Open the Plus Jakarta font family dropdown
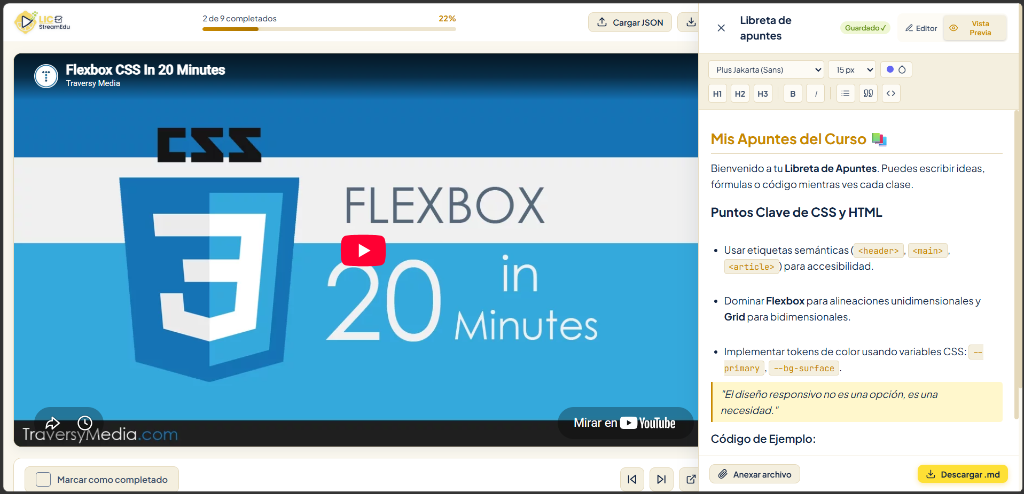The image size is (1024, 494). [x=766, y=69]
